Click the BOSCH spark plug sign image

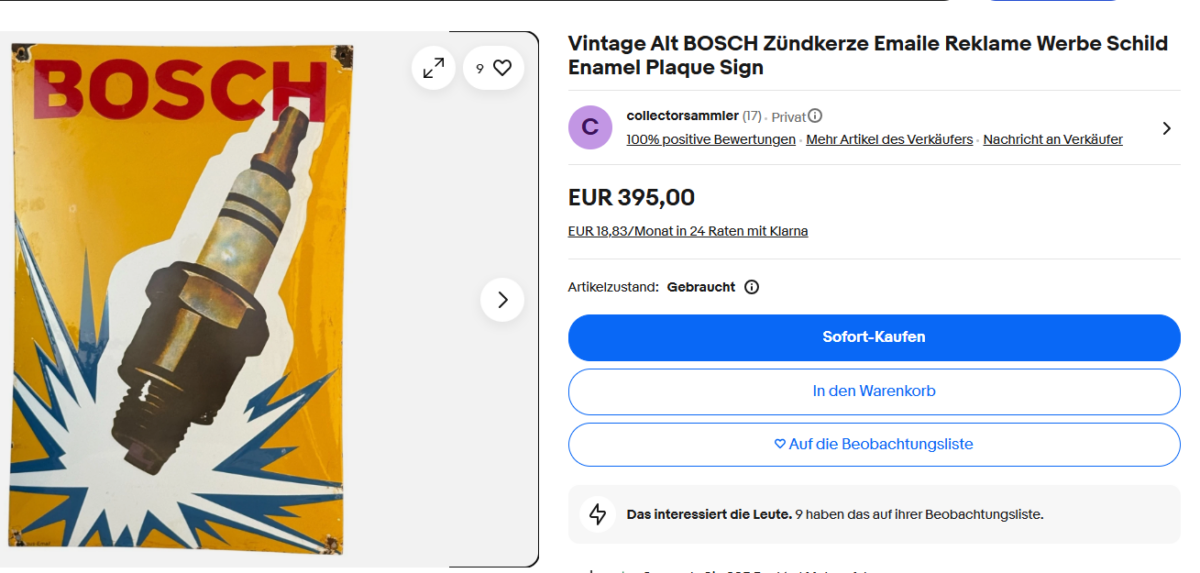tap(180, 300)
